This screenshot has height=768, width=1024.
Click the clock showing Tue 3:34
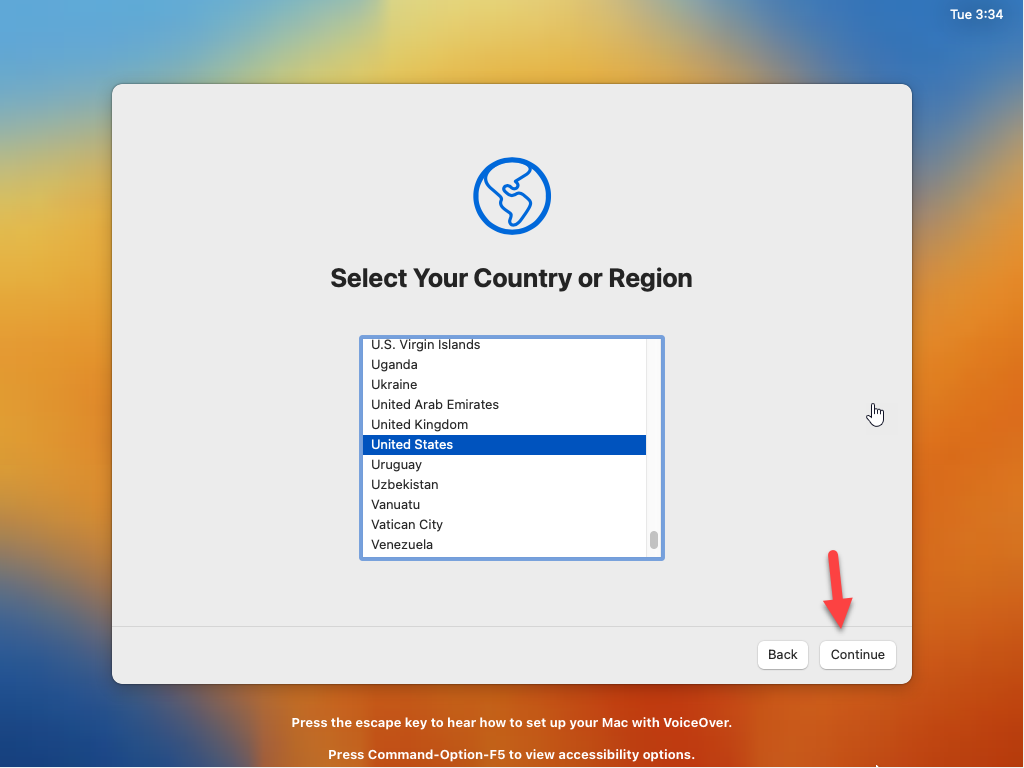[x=976, y=14]
